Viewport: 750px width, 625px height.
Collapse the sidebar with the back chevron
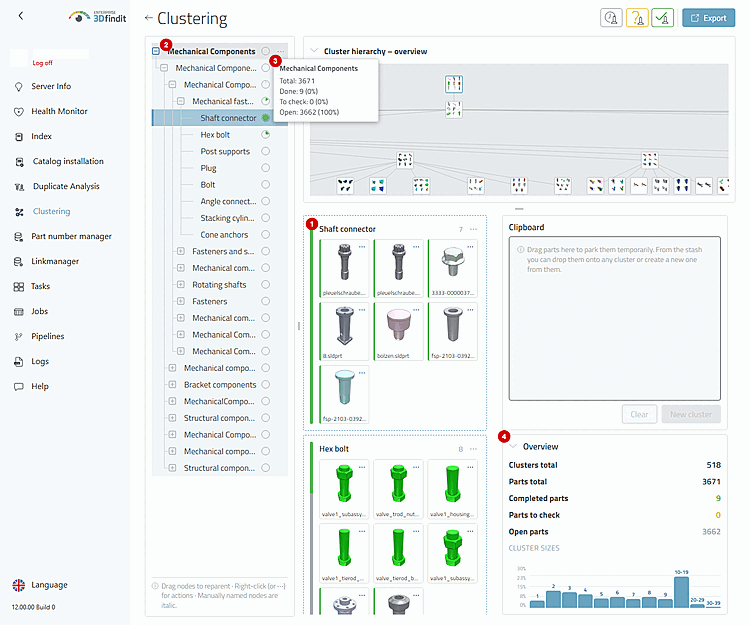21,16
